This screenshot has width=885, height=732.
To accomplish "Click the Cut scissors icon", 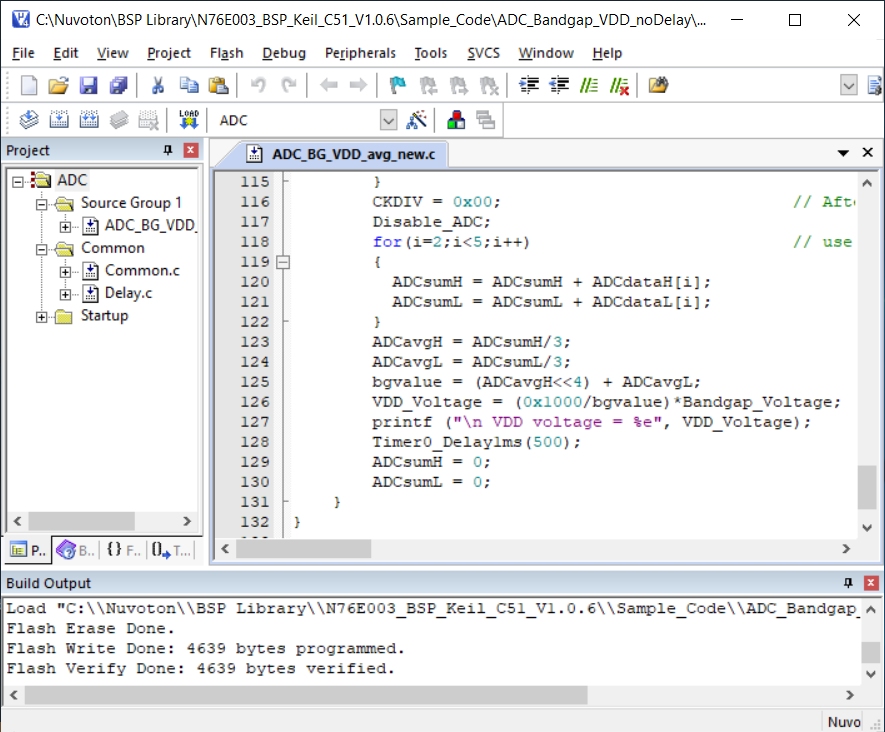I will [x=157, y=85].
